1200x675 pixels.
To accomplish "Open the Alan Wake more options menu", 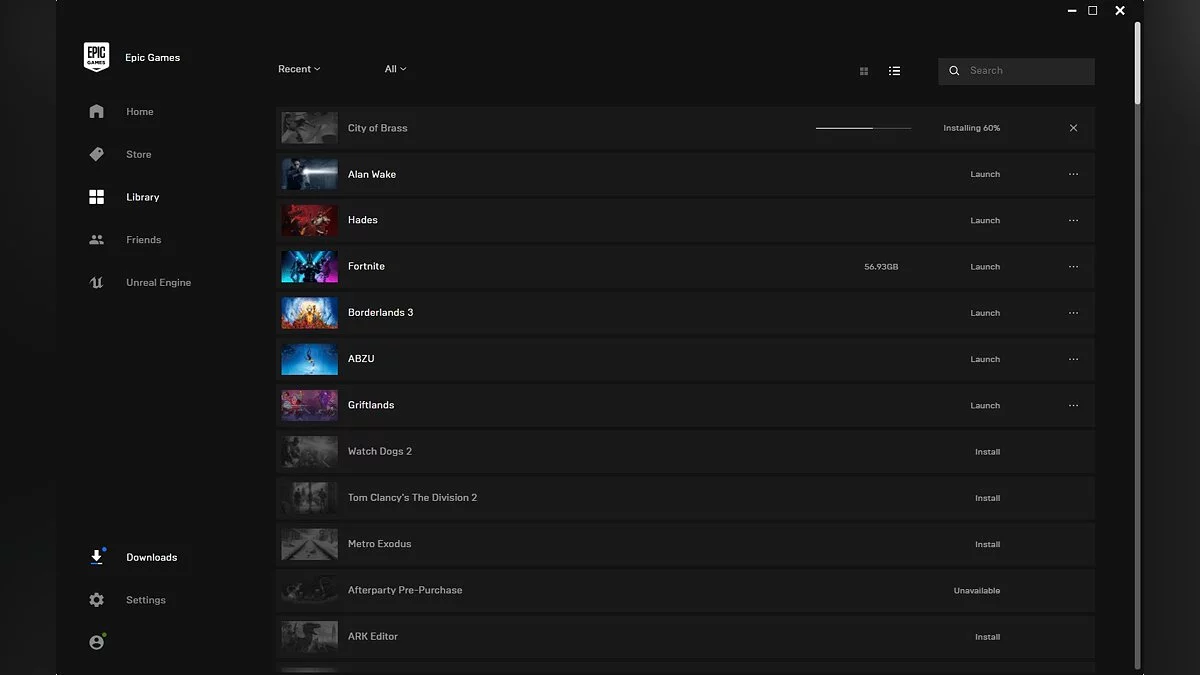I will (1073, 174).
